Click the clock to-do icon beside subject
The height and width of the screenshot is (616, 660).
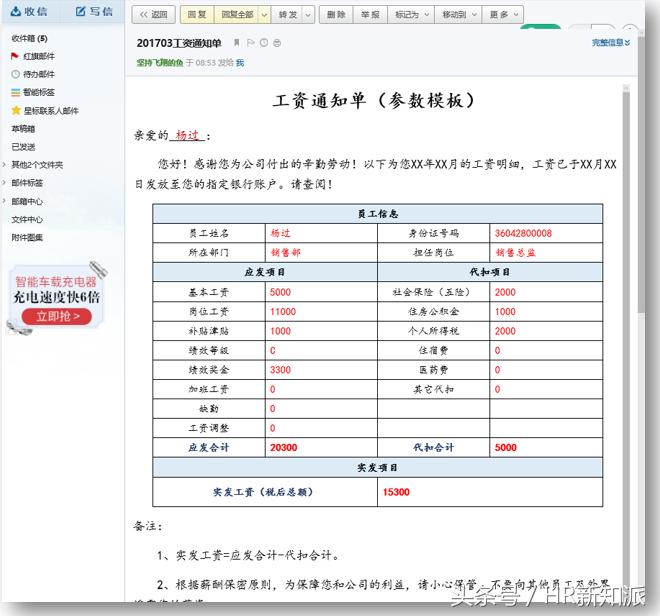point(264,43)
